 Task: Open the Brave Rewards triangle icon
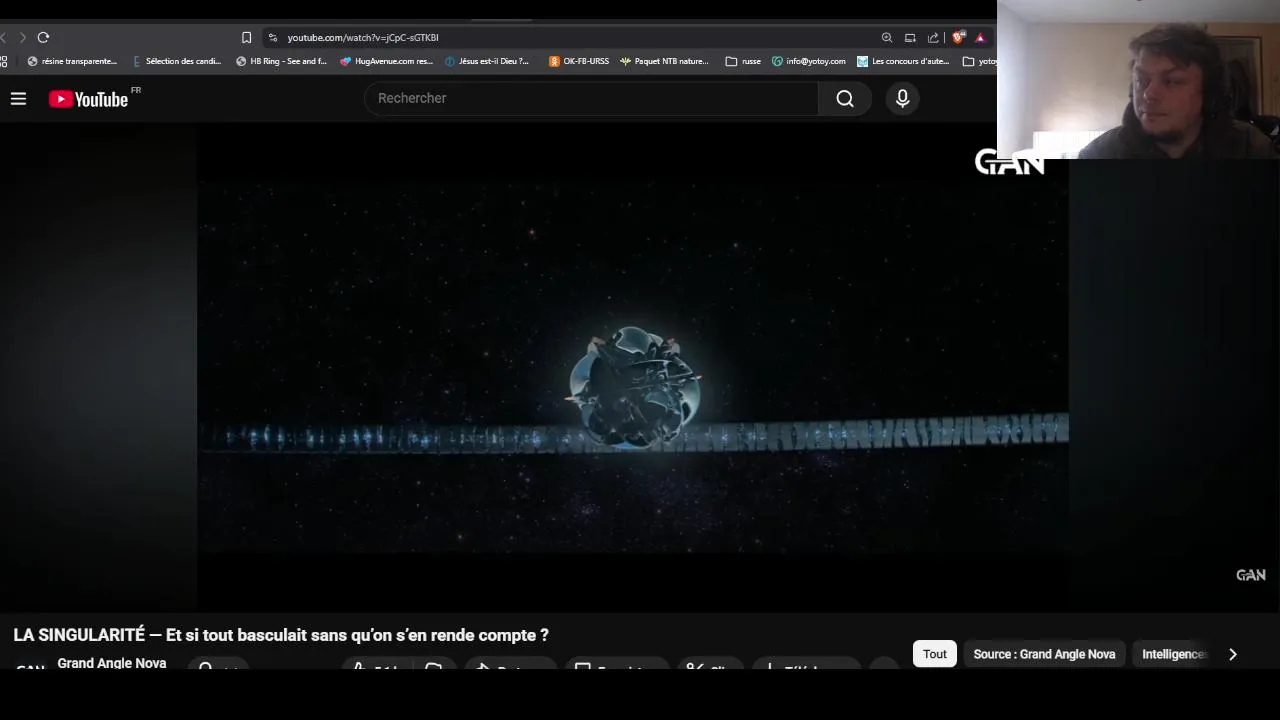pyautogui.click(x=980, y=38)
